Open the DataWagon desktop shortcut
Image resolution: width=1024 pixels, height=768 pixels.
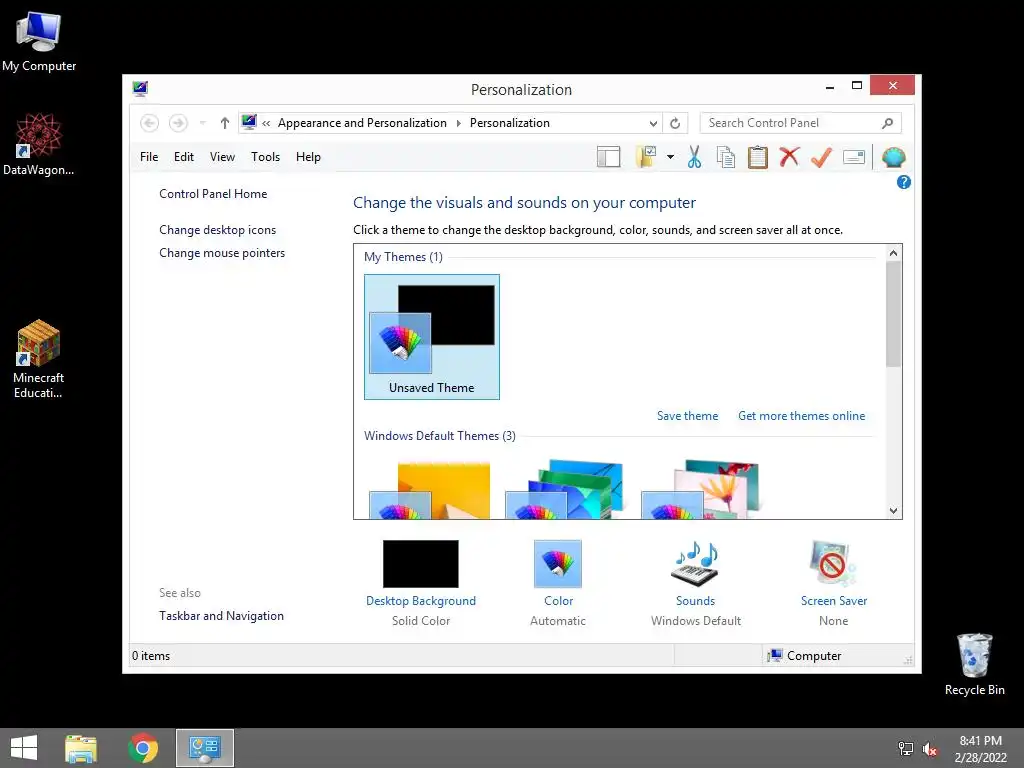coord(39,144)
